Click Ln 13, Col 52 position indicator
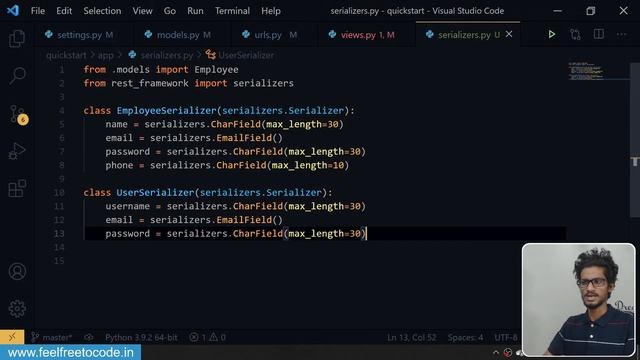 (x=411, y=338)
